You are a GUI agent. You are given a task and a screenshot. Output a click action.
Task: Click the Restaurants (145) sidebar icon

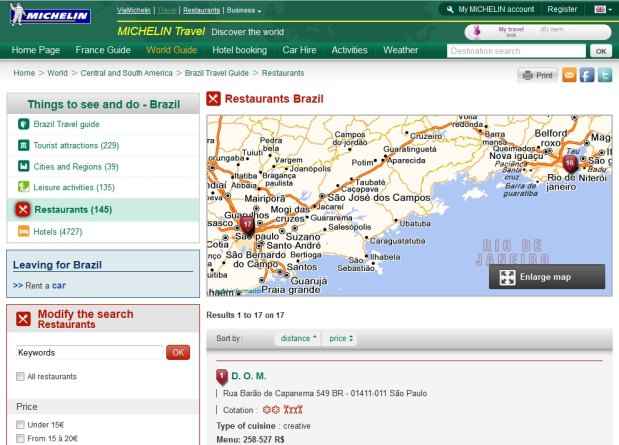coord(23,209)
